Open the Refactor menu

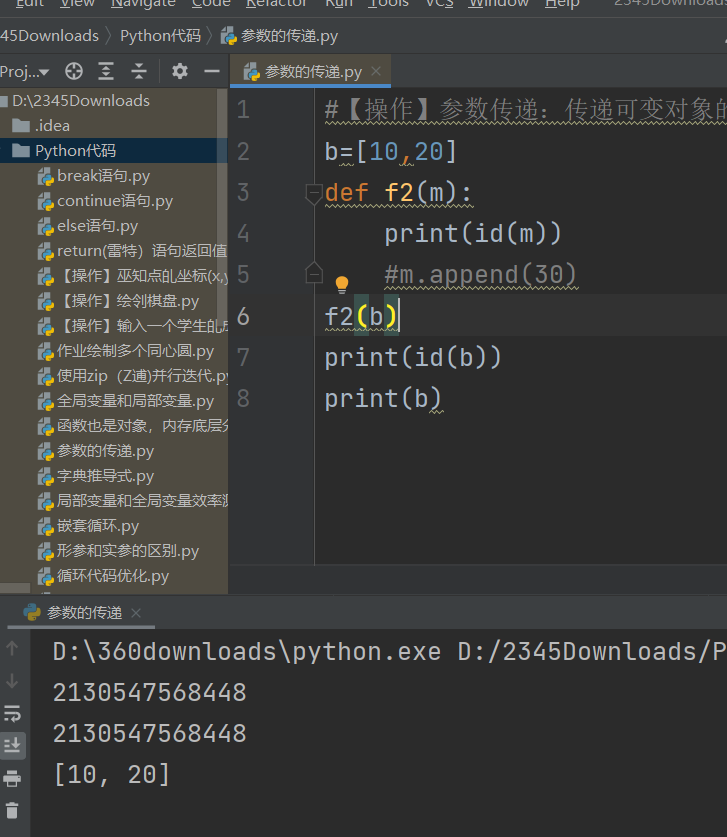(276, 4)
